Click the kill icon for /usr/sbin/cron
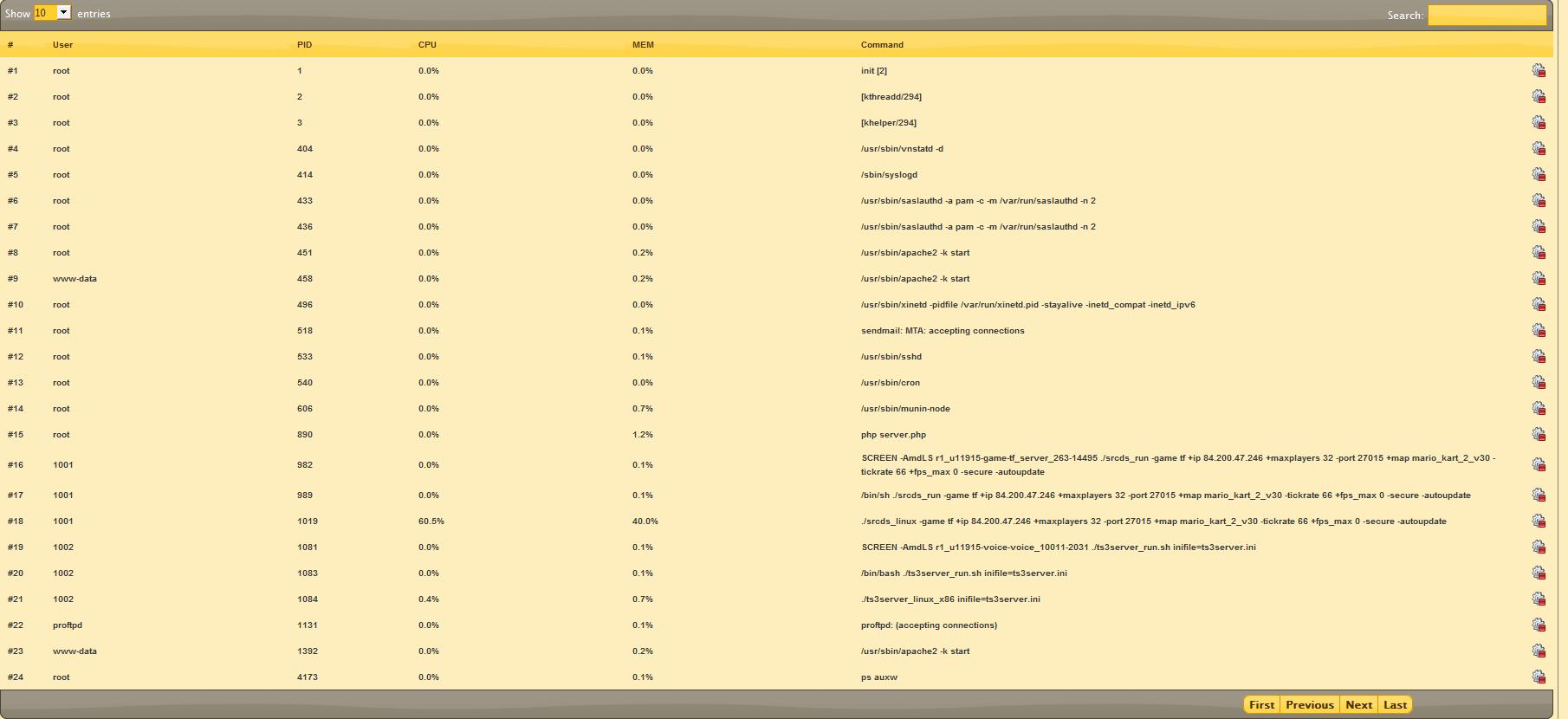The image size is (1568, 719). (1539, 383)
